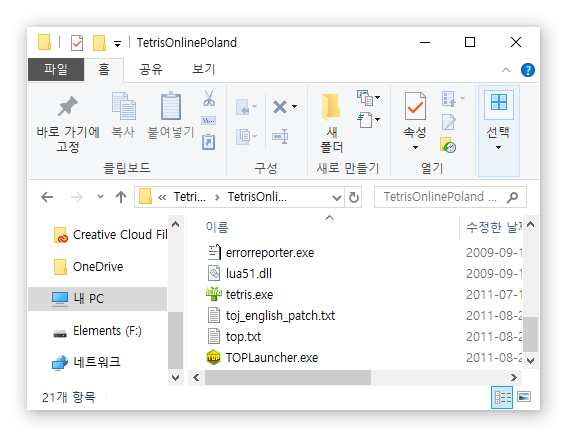Select the lua51.dll file
This screenshot has width=567, height=437.
[240, 273]
